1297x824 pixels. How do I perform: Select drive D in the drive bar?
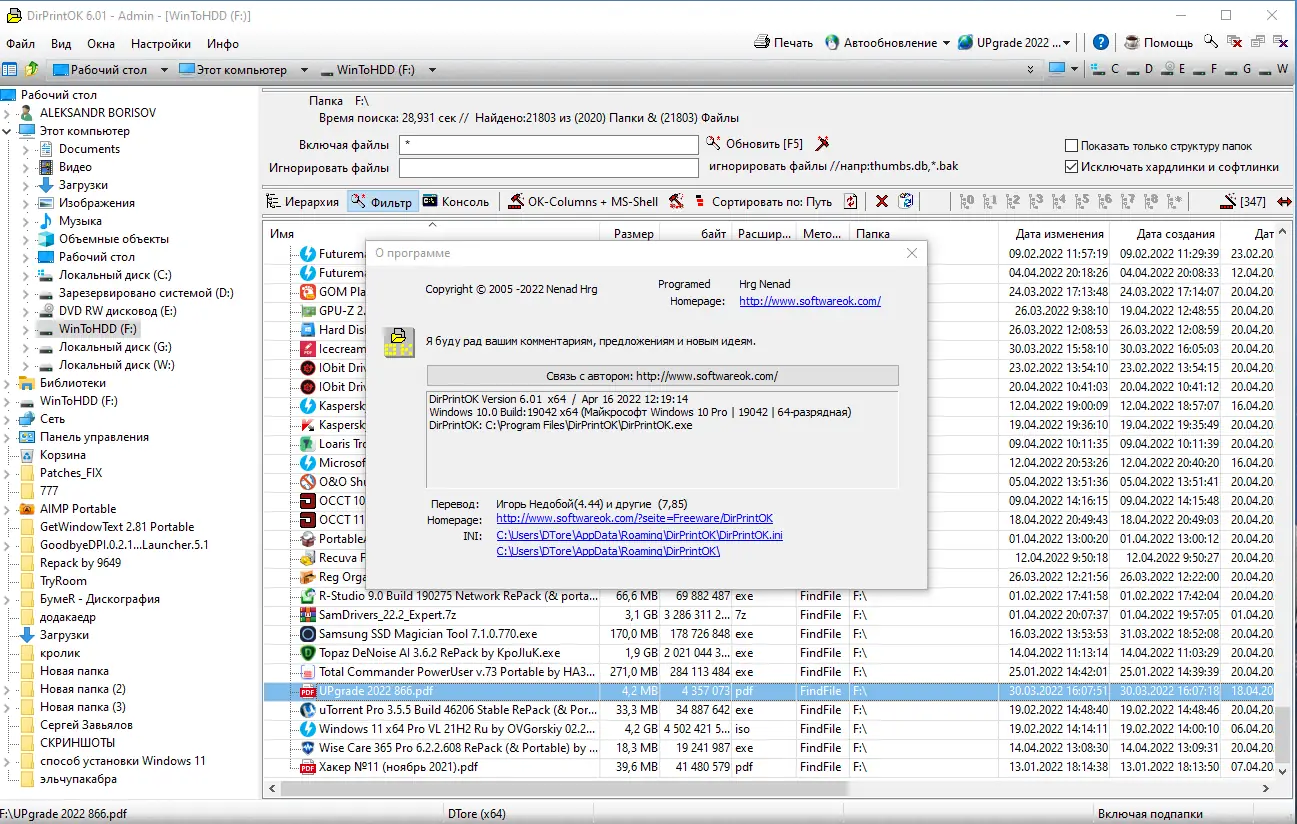pos(1141,70)
